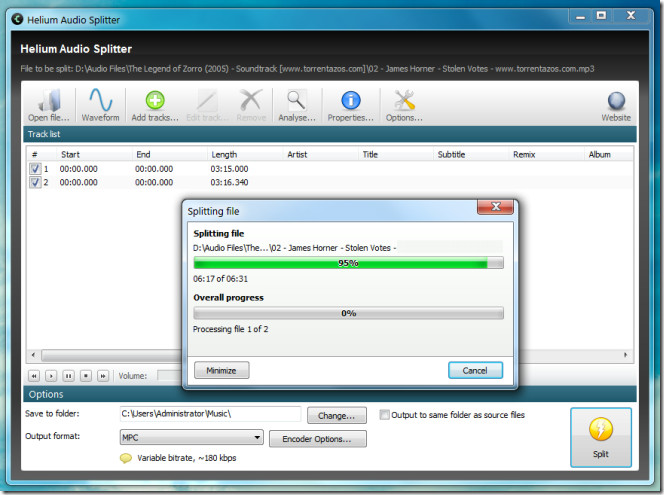Click the Helium app icon in title bar
664x495 pixels.
click(x=17, y=19)
